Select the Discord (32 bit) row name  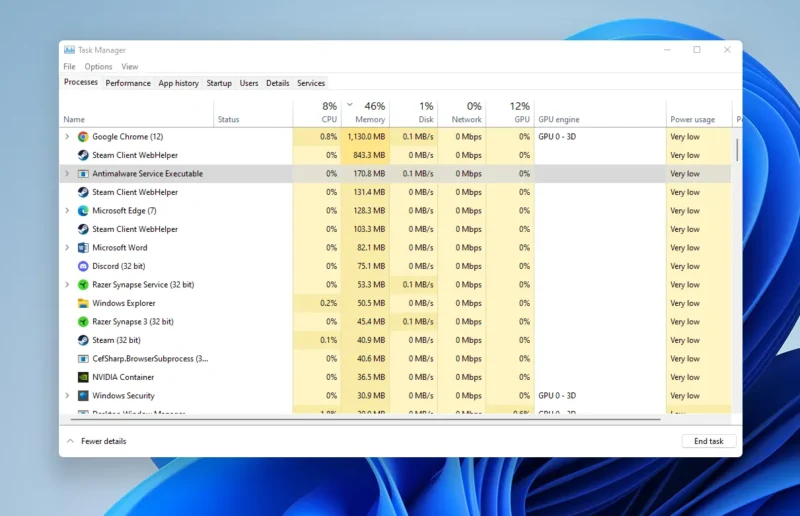[x=118, y=266]
